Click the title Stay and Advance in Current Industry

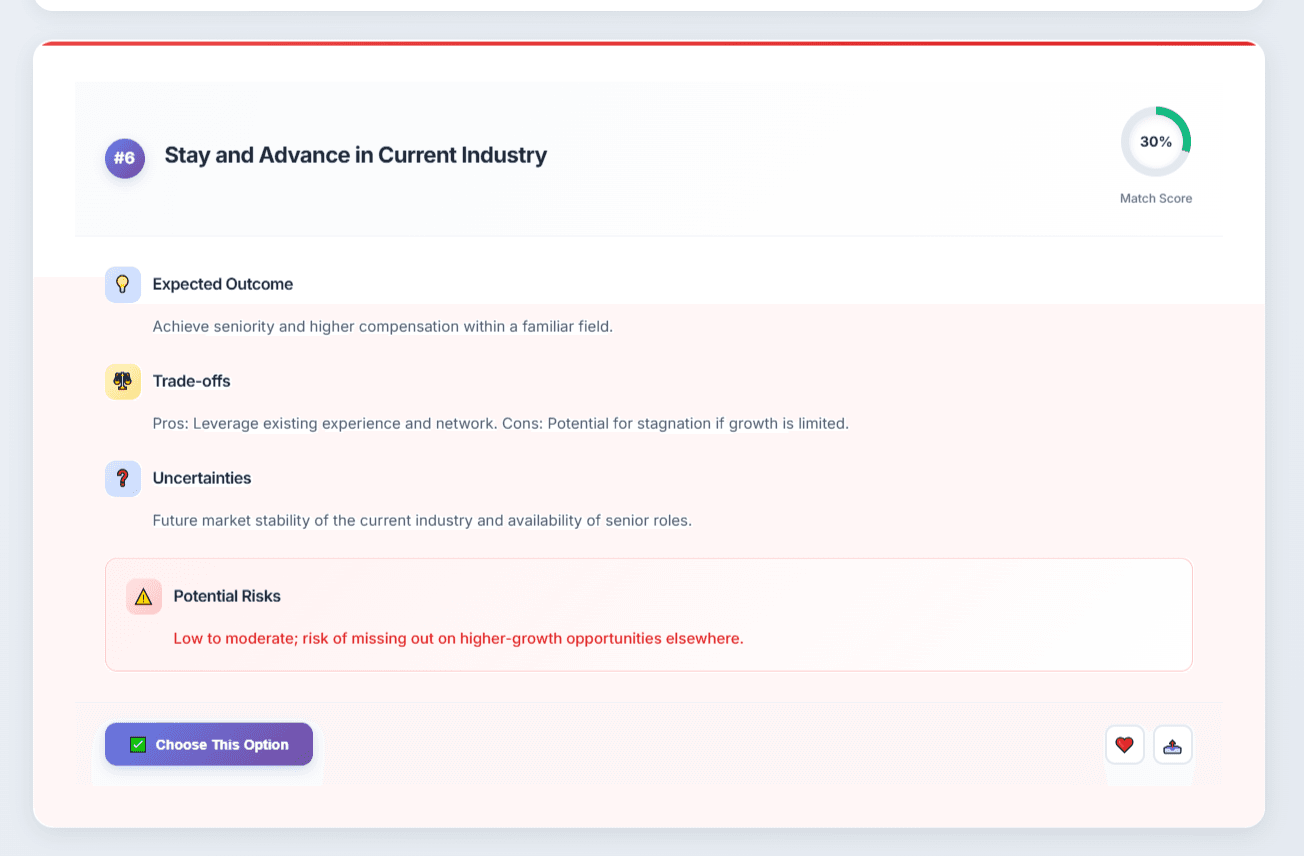coord(356,155)
